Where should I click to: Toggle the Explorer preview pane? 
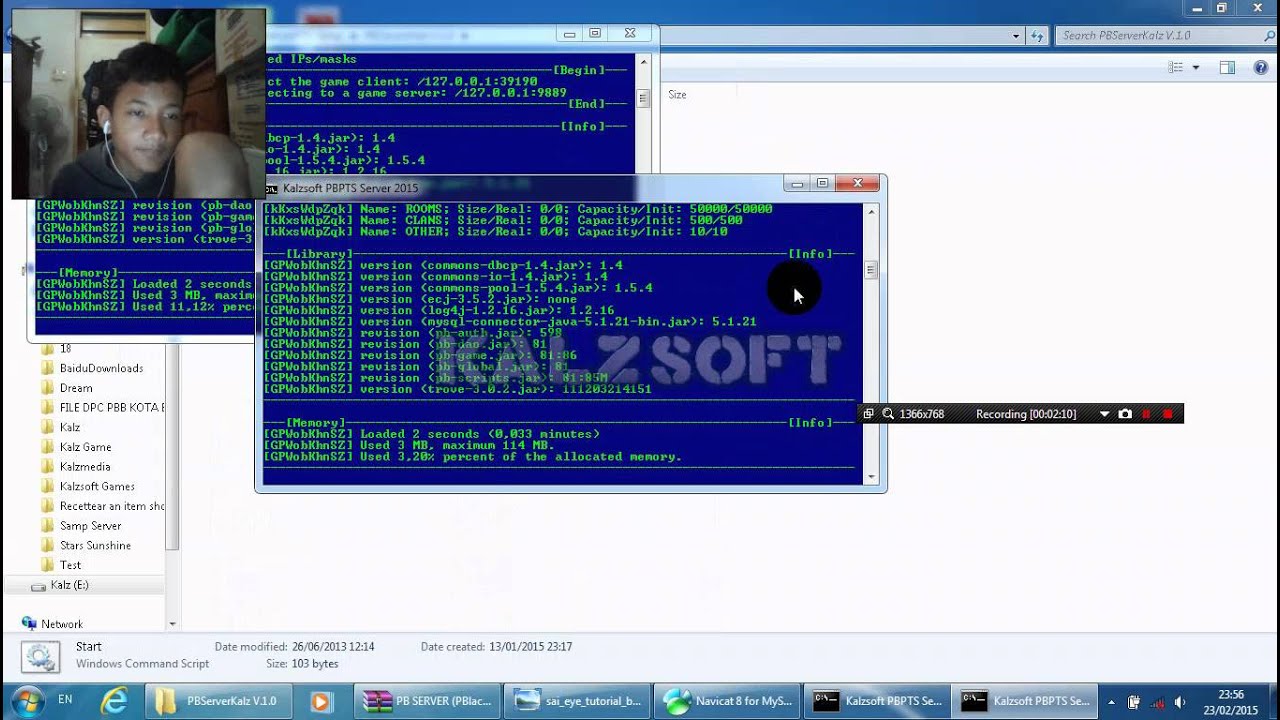1227,67
